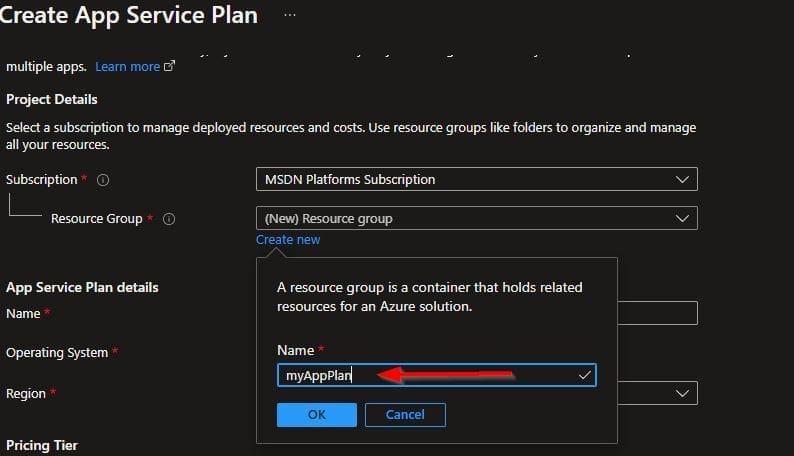Click the Subscription field label
Image resolution: width=794 pixels, height=456 pixels.
click(41, 180)
